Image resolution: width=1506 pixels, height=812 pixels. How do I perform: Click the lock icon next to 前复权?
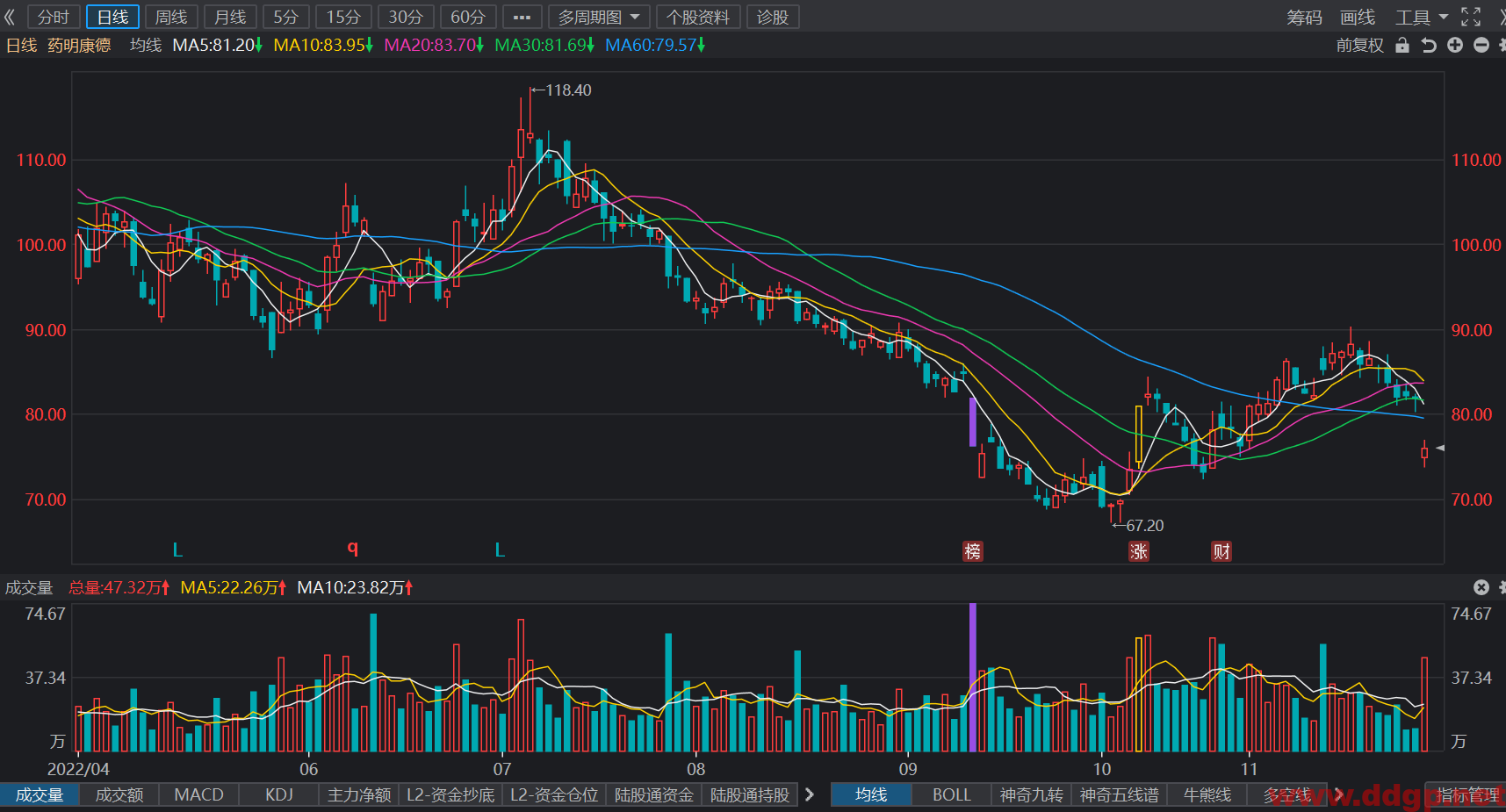pyautogui.click(x=1402, y=46)
